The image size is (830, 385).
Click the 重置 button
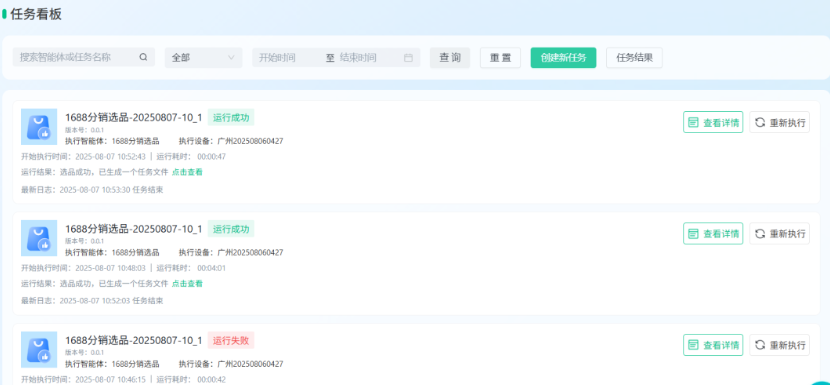coord(500,58)
